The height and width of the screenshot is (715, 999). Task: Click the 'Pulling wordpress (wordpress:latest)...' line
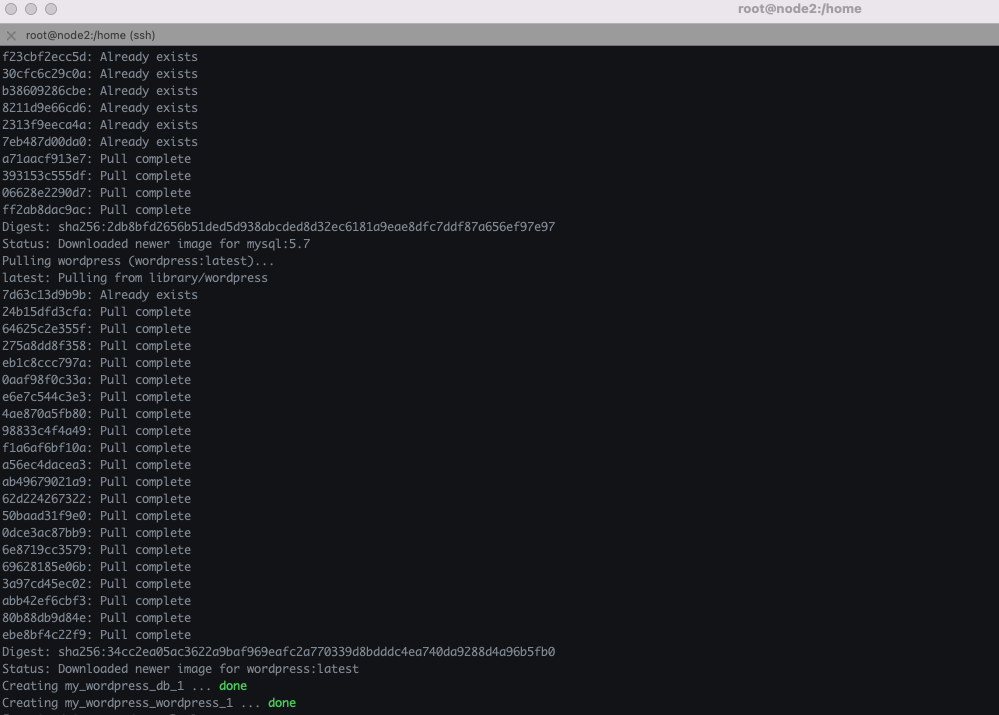point(138,261)
